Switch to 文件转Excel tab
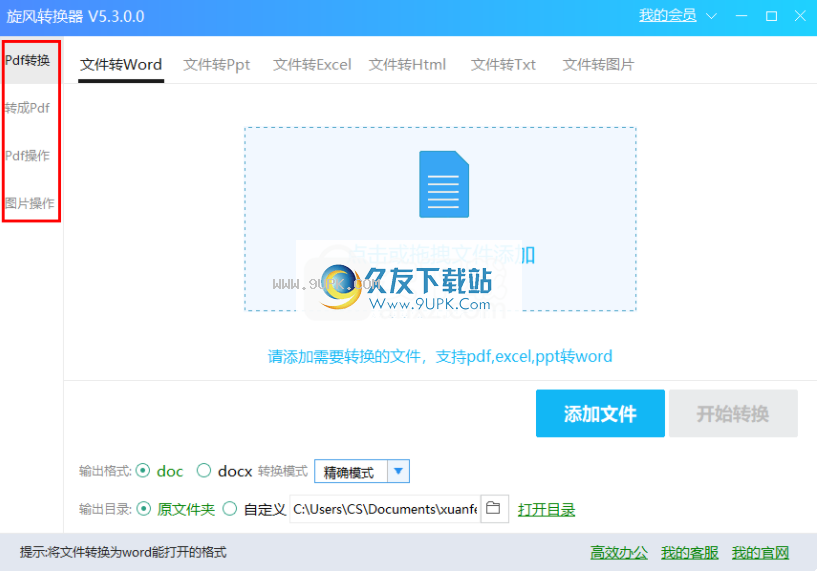 point(312,65)
